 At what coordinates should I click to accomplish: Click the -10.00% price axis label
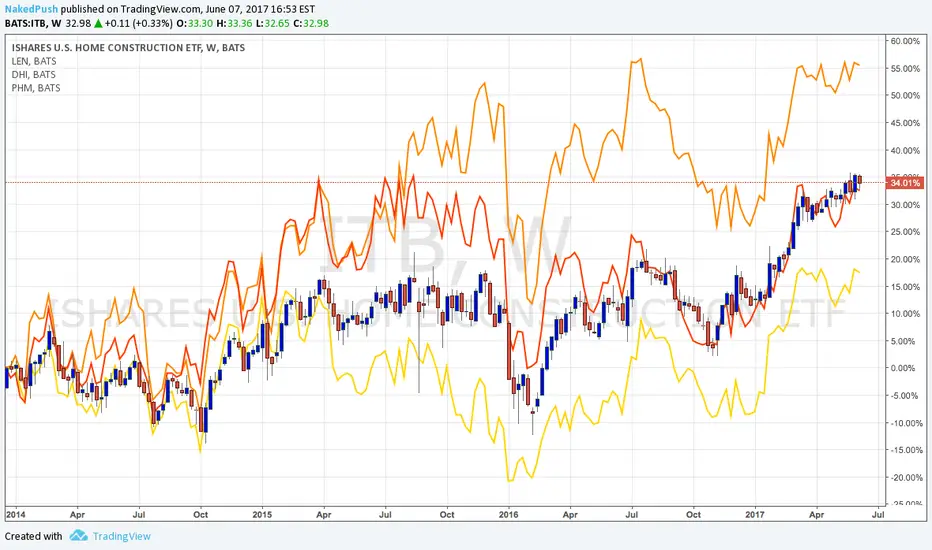pyautogui.click(x=905, y=423)
